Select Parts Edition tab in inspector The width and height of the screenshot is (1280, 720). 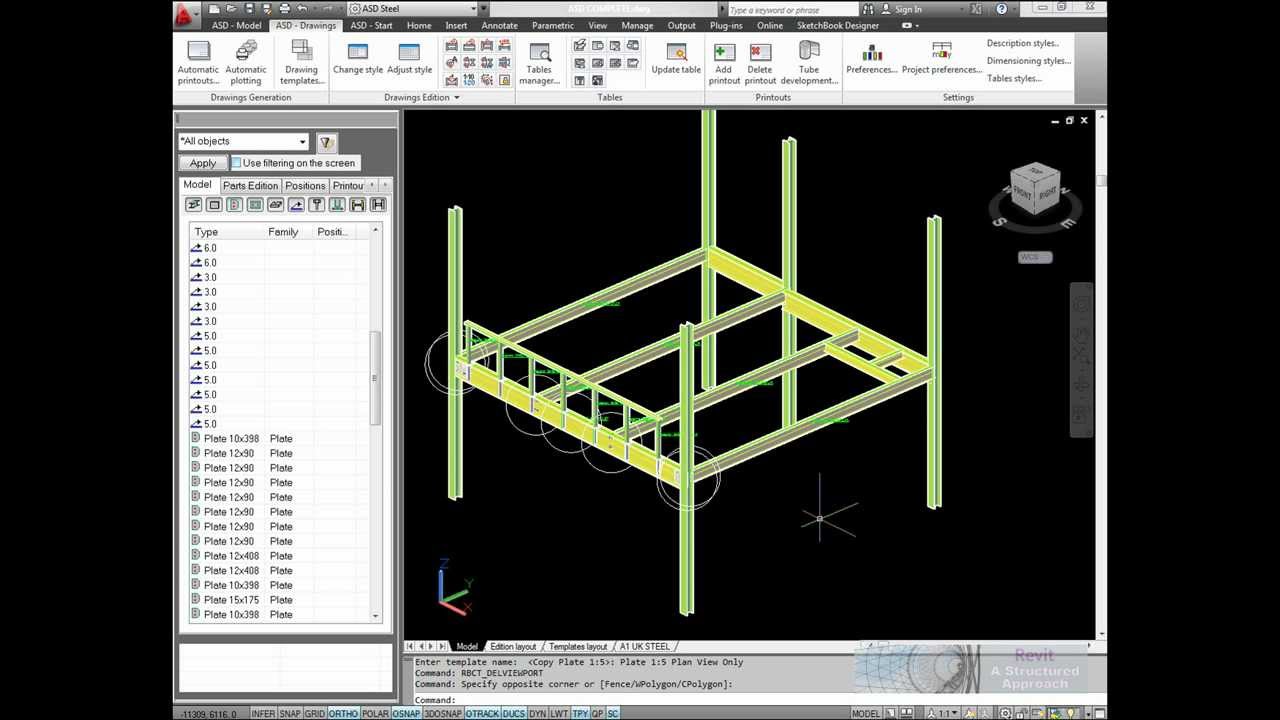tap(250, 186)
